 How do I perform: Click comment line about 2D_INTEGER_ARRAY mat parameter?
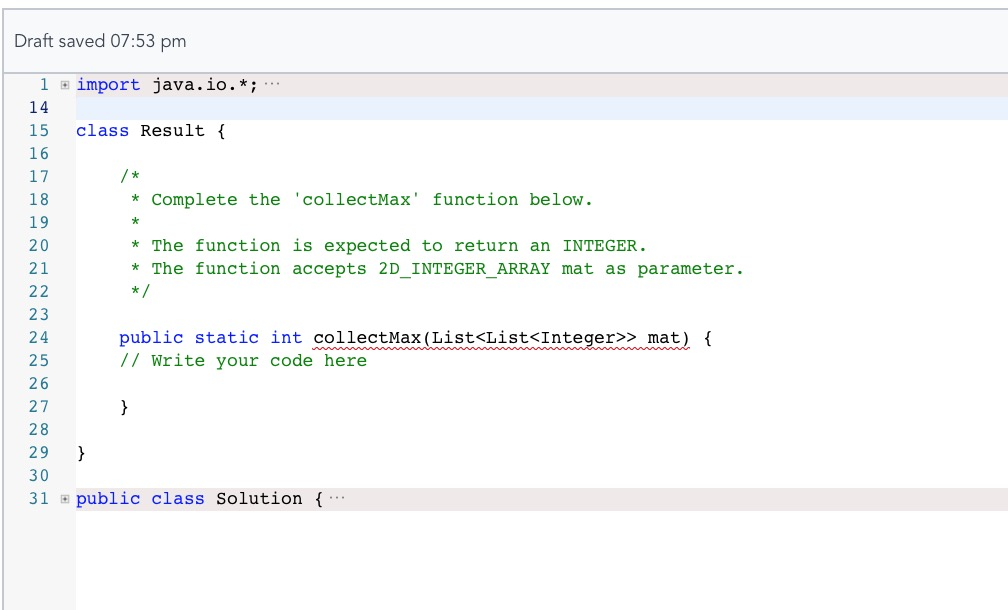pos(447,269)
